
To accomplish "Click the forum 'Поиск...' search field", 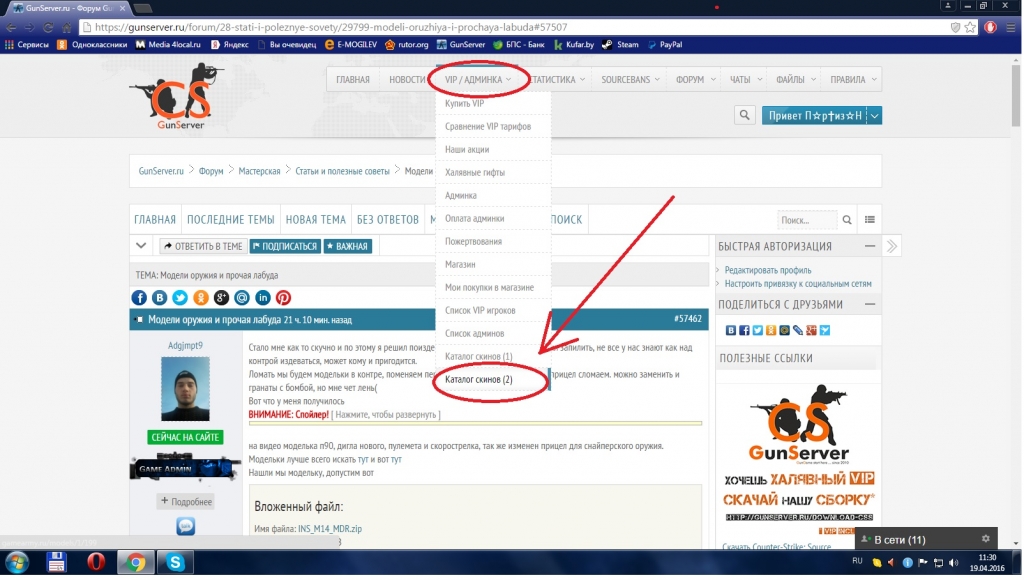I will click(806, 220).
